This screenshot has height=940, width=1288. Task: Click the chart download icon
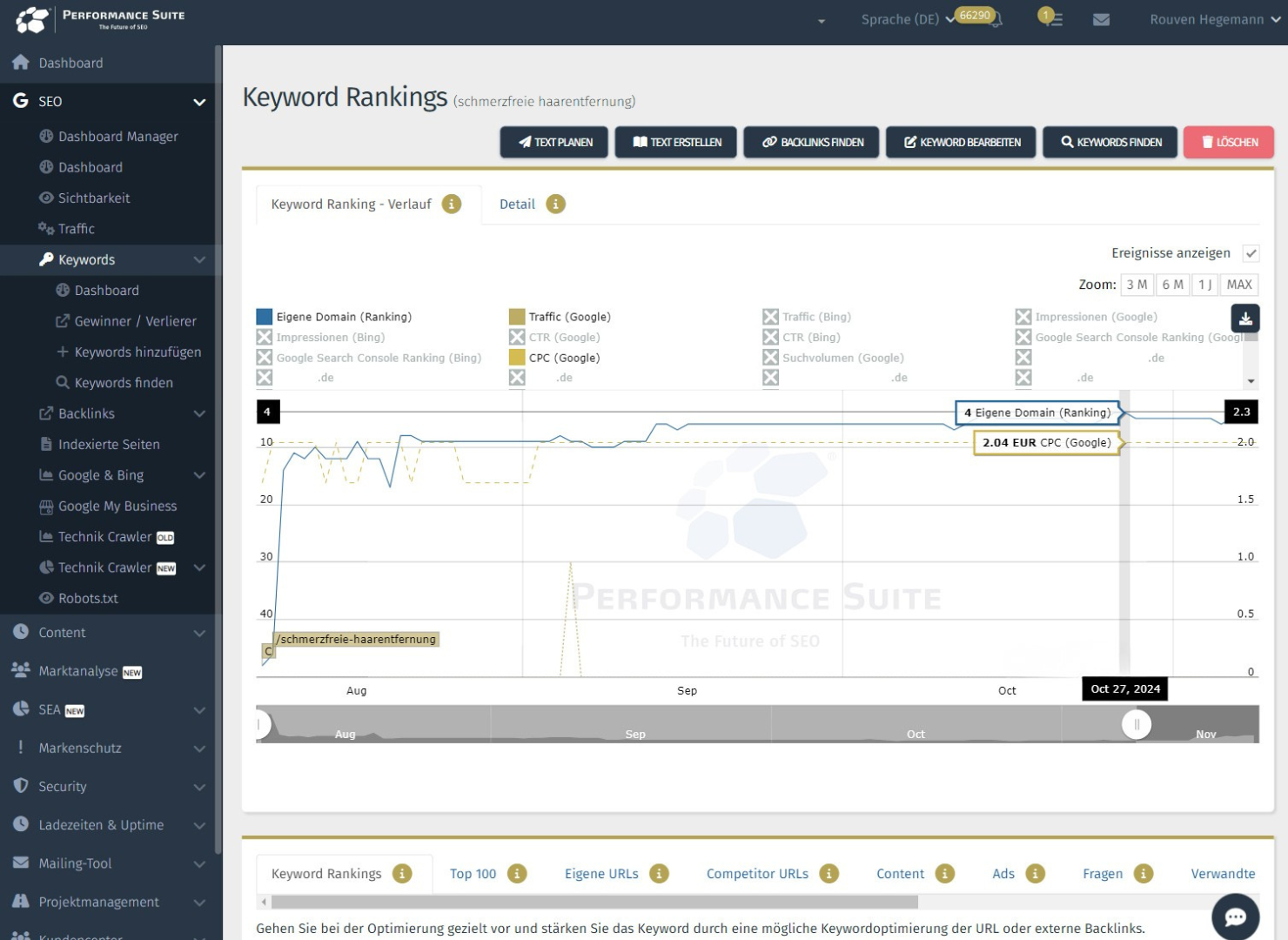click(x=1245, y=319)
